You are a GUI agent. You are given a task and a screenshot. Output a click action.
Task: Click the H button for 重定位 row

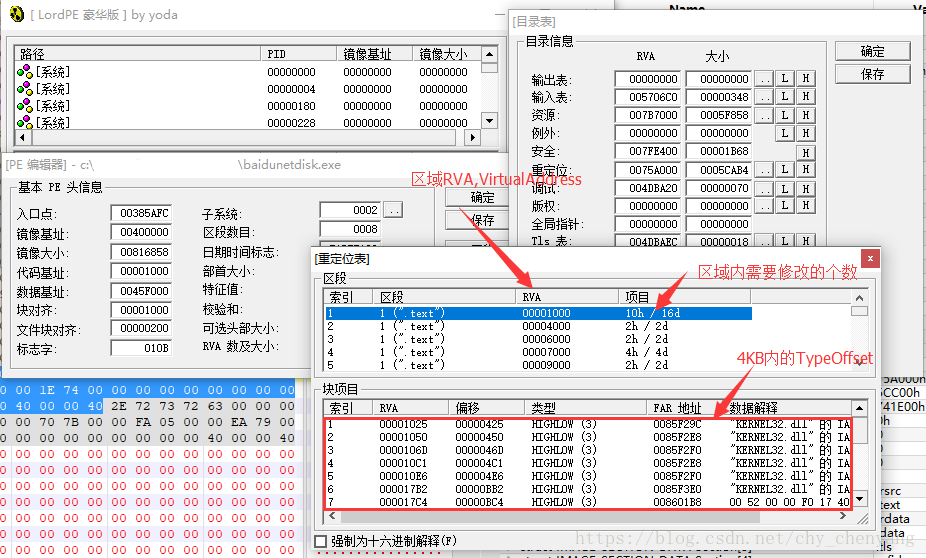[x=806, y=169]
